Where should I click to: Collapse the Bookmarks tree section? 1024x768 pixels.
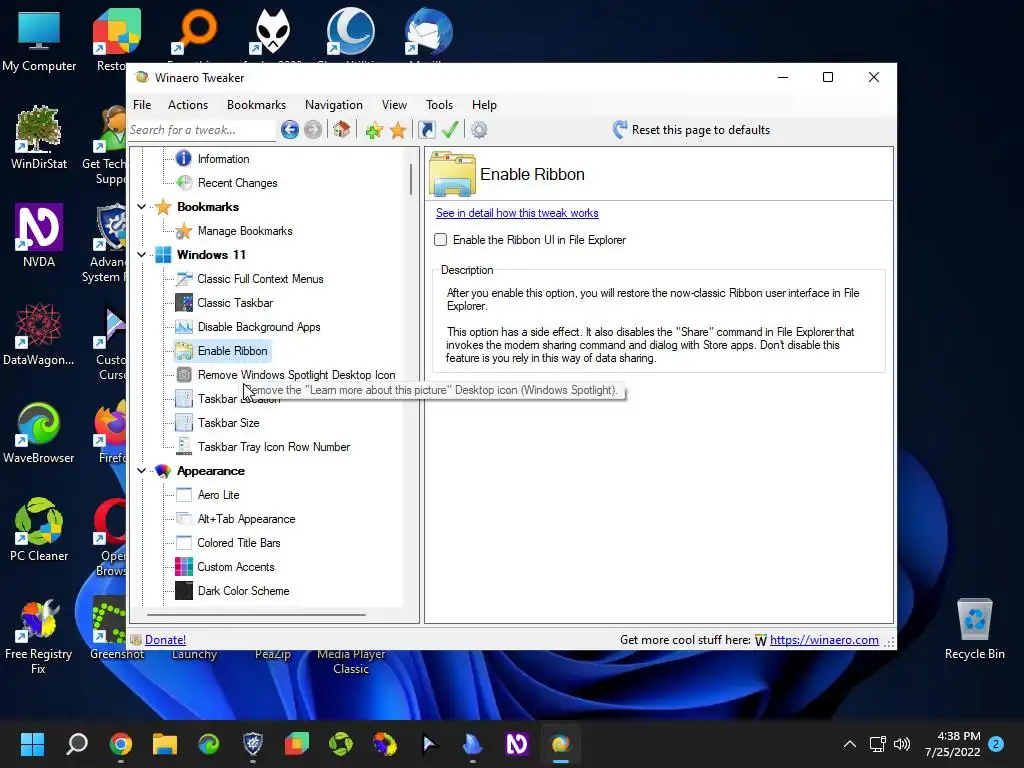[x=142, y=206]
